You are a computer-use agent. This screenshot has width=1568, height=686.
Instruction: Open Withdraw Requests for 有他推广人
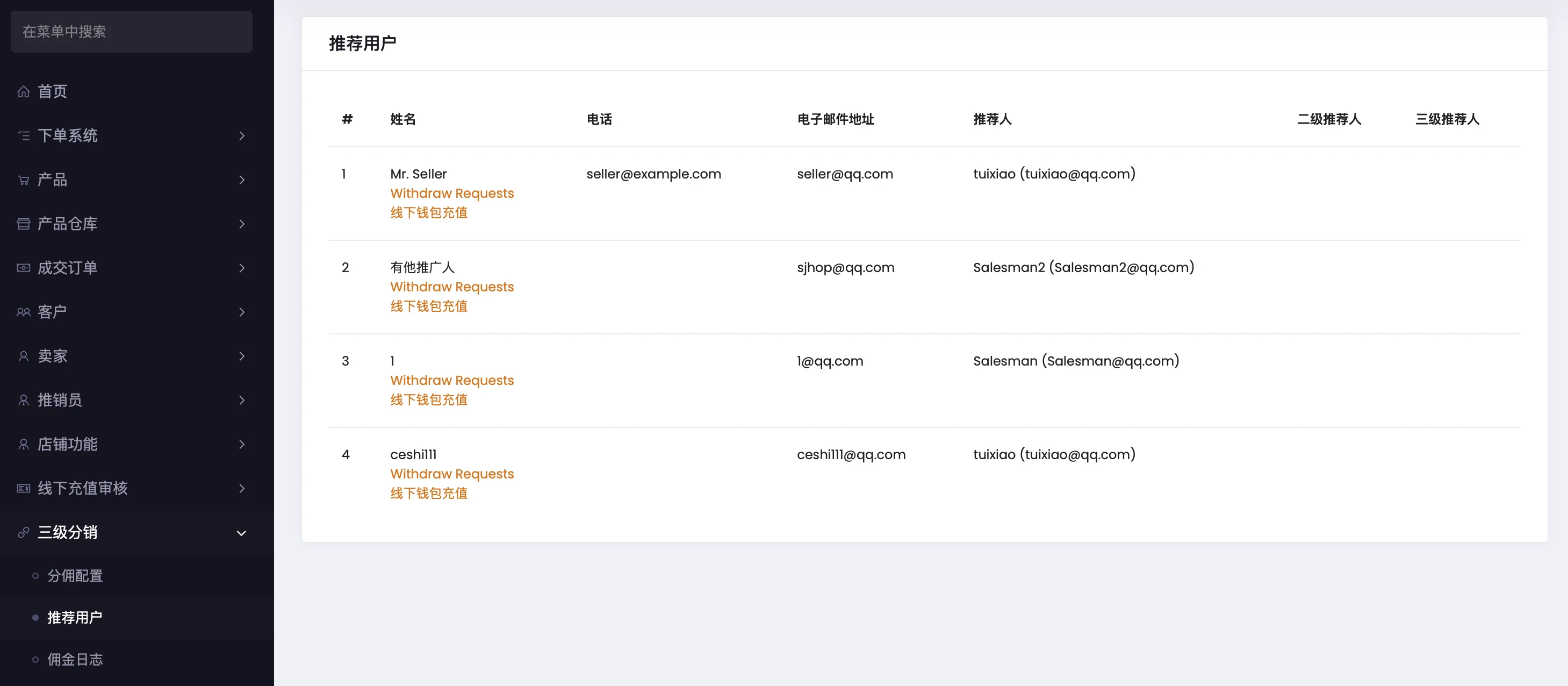tap(452, 287)
